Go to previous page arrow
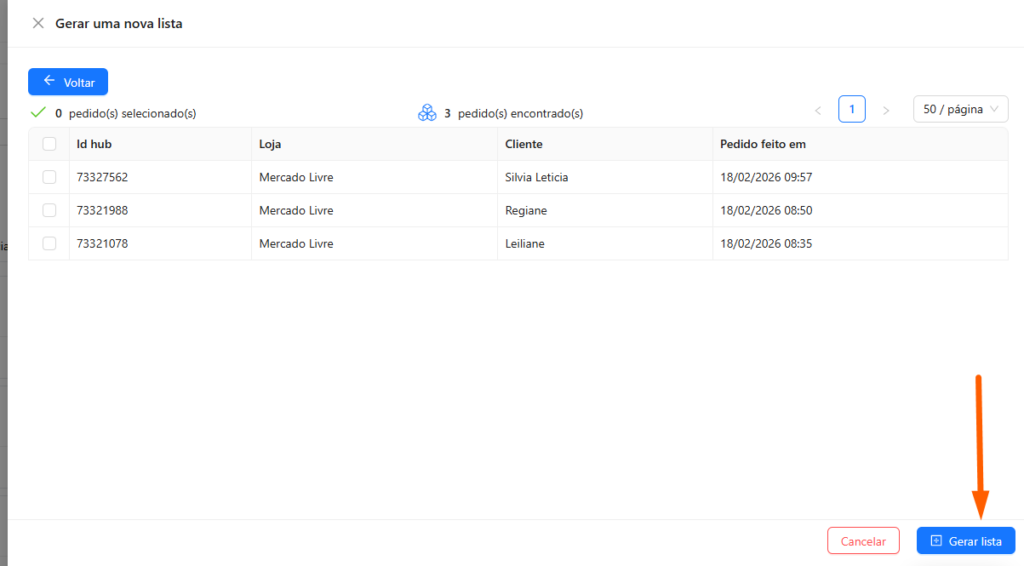1024x566 pixels. [x=818, y=110]
